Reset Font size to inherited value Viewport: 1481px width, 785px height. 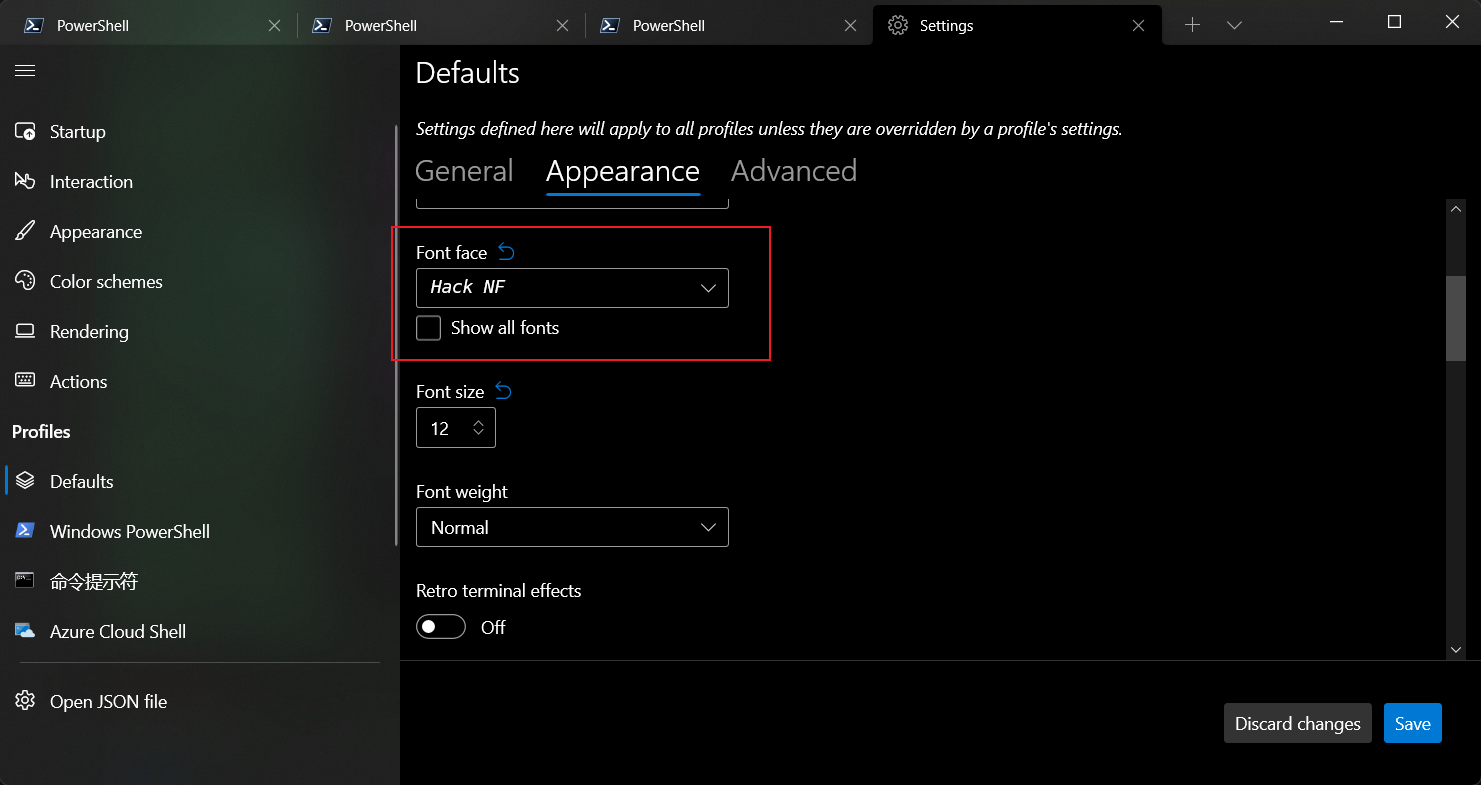(x=504, y=391)
